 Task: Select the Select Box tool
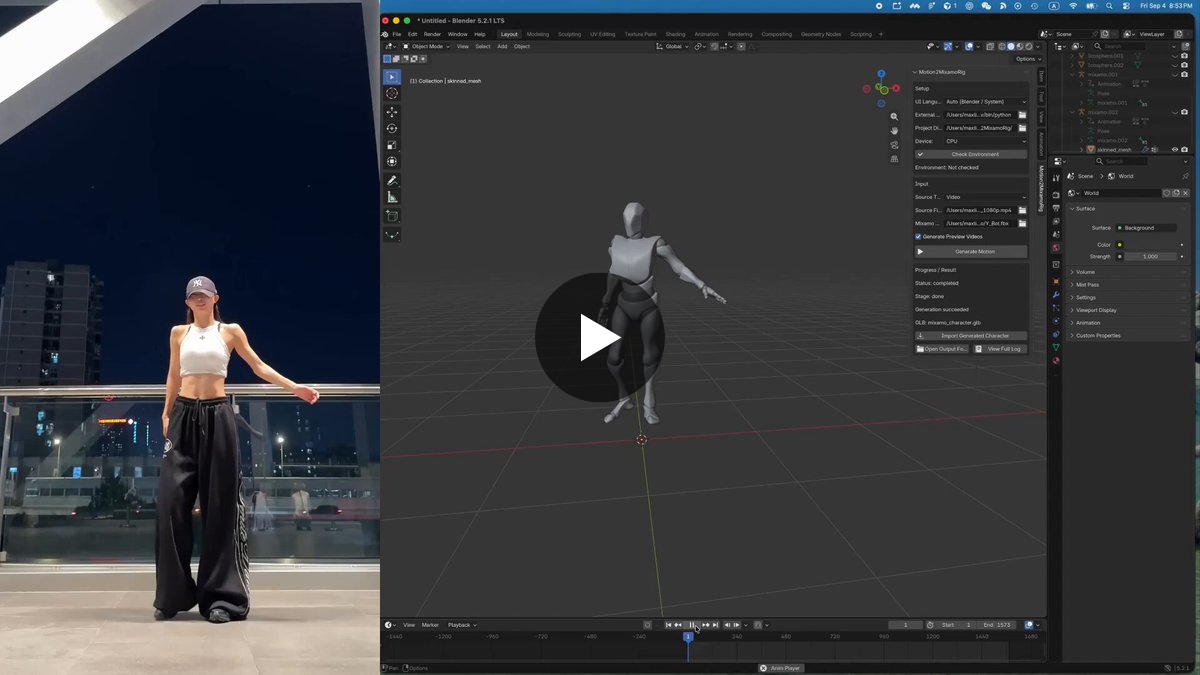(392, 77)
